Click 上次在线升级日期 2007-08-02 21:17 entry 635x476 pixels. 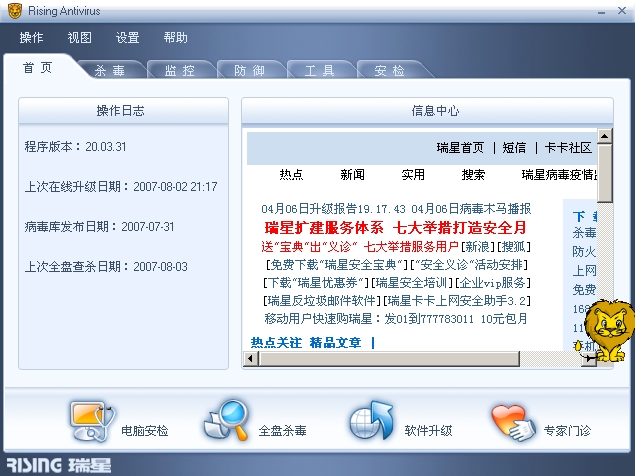tap(121, 186)
